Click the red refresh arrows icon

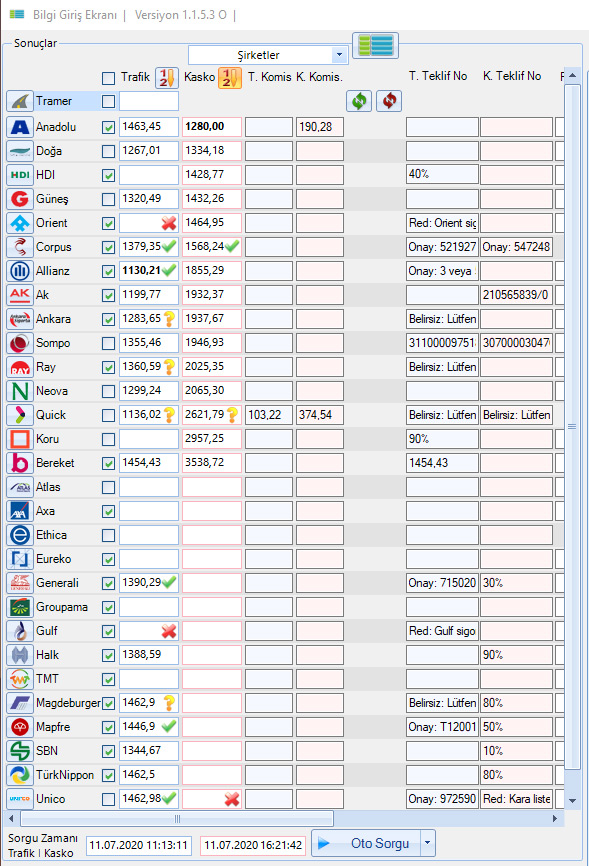(389, 101)
